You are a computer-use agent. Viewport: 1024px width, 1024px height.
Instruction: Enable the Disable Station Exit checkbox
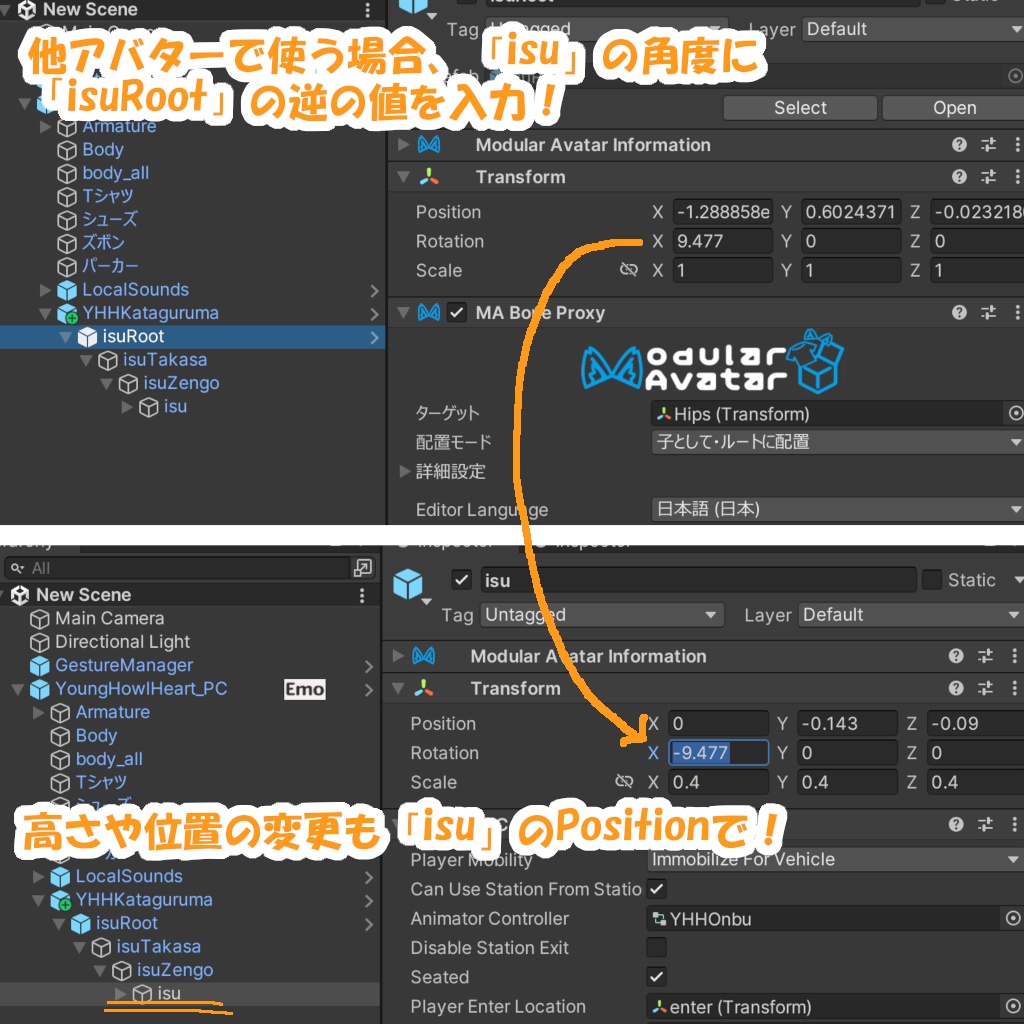pos(657,948)
